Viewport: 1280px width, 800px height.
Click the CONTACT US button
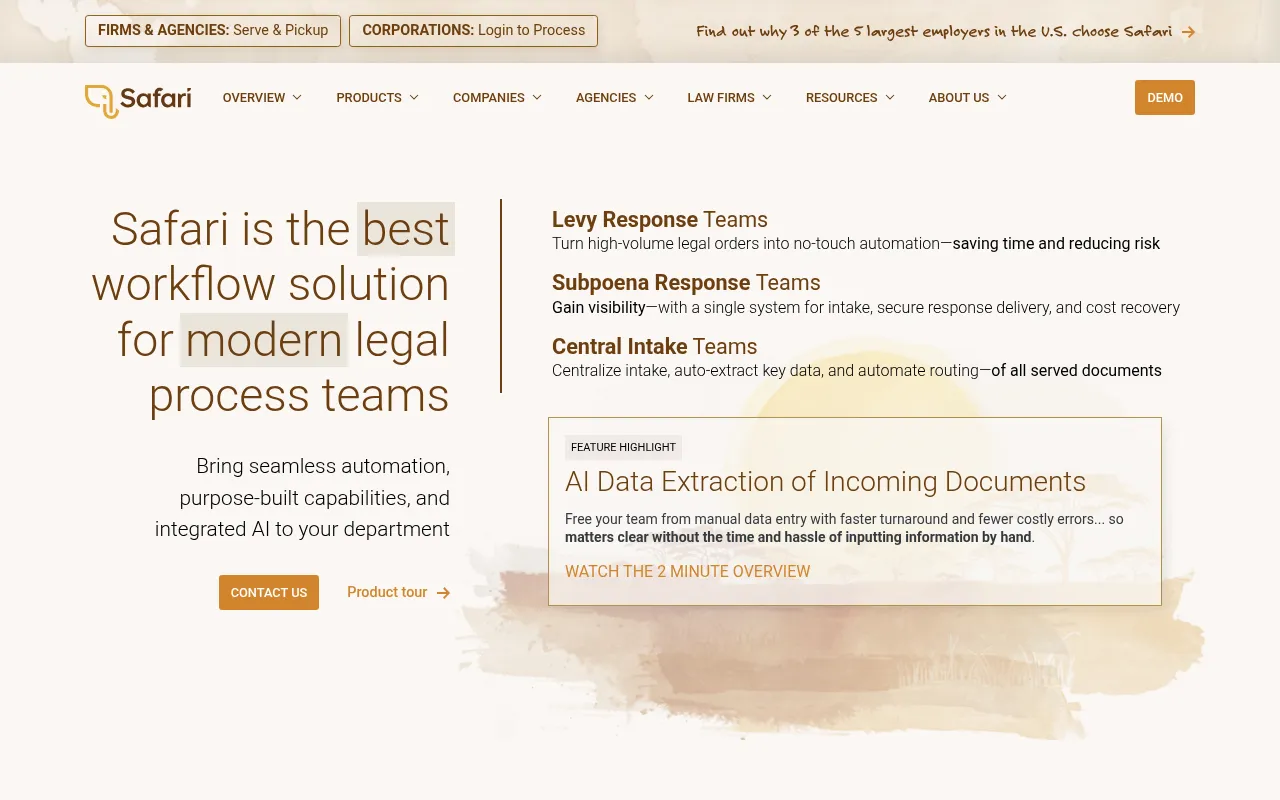click(269, 592)
